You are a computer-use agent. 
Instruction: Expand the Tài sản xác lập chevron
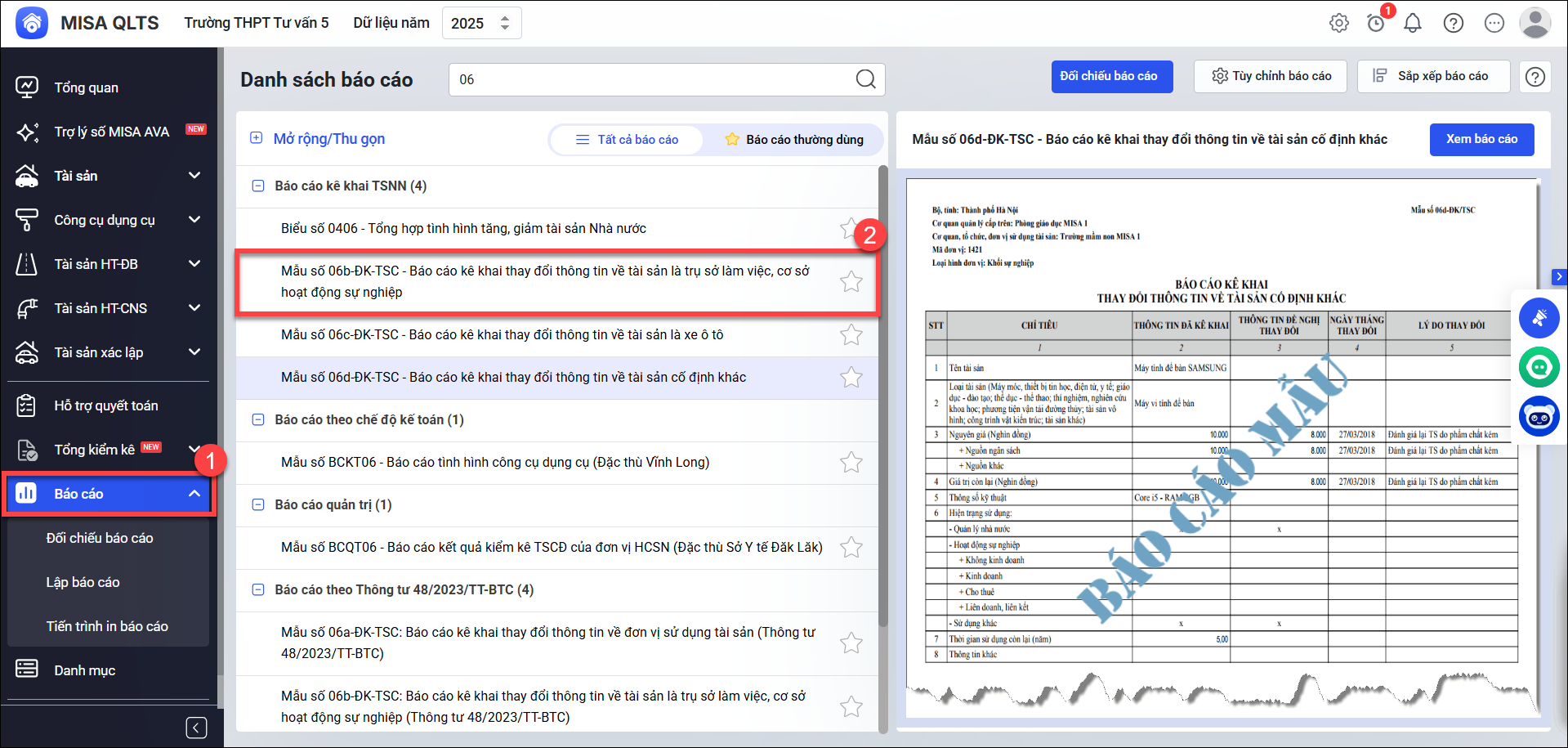click(194, 352)
